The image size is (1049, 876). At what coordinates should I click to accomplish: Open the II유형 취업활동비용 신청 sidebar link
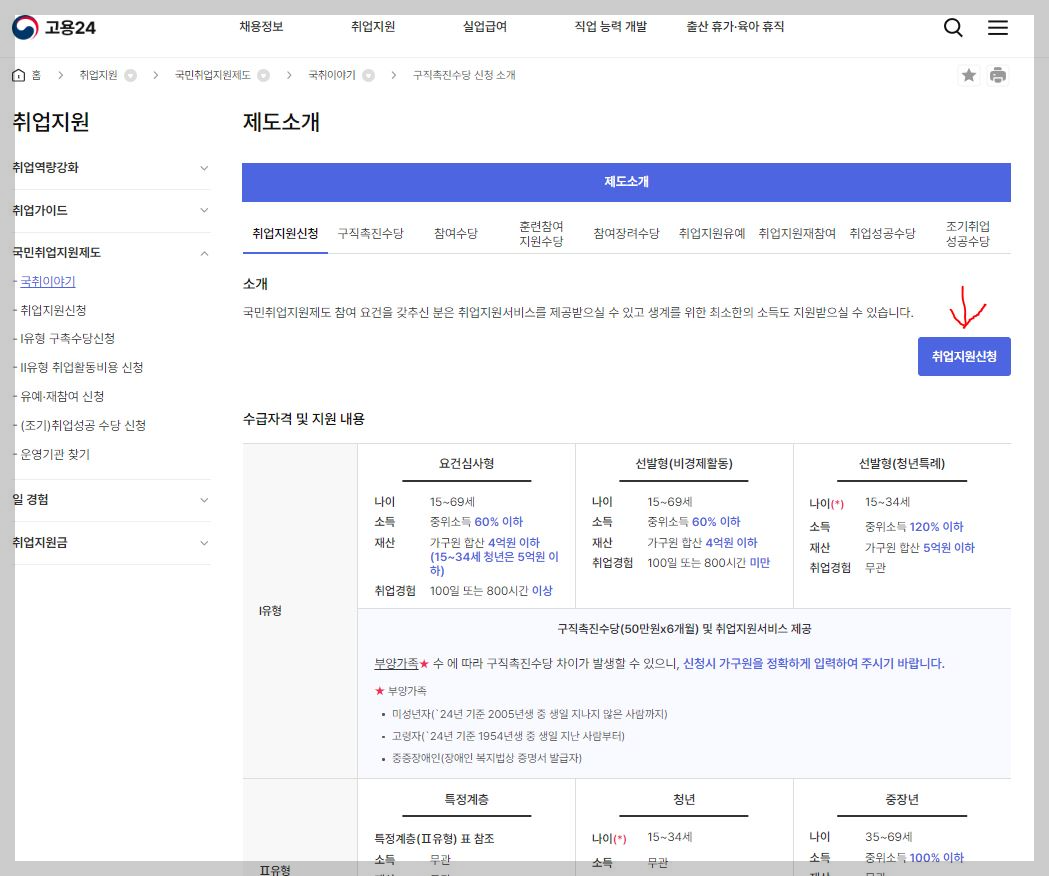[81, 367]
